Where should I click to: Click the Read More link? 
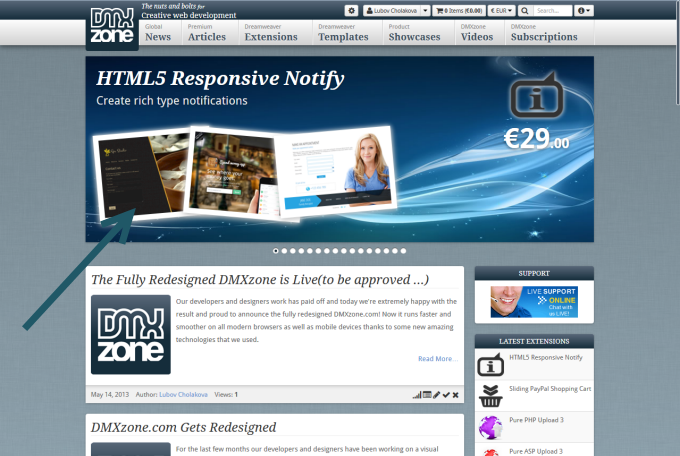[438, 358]
